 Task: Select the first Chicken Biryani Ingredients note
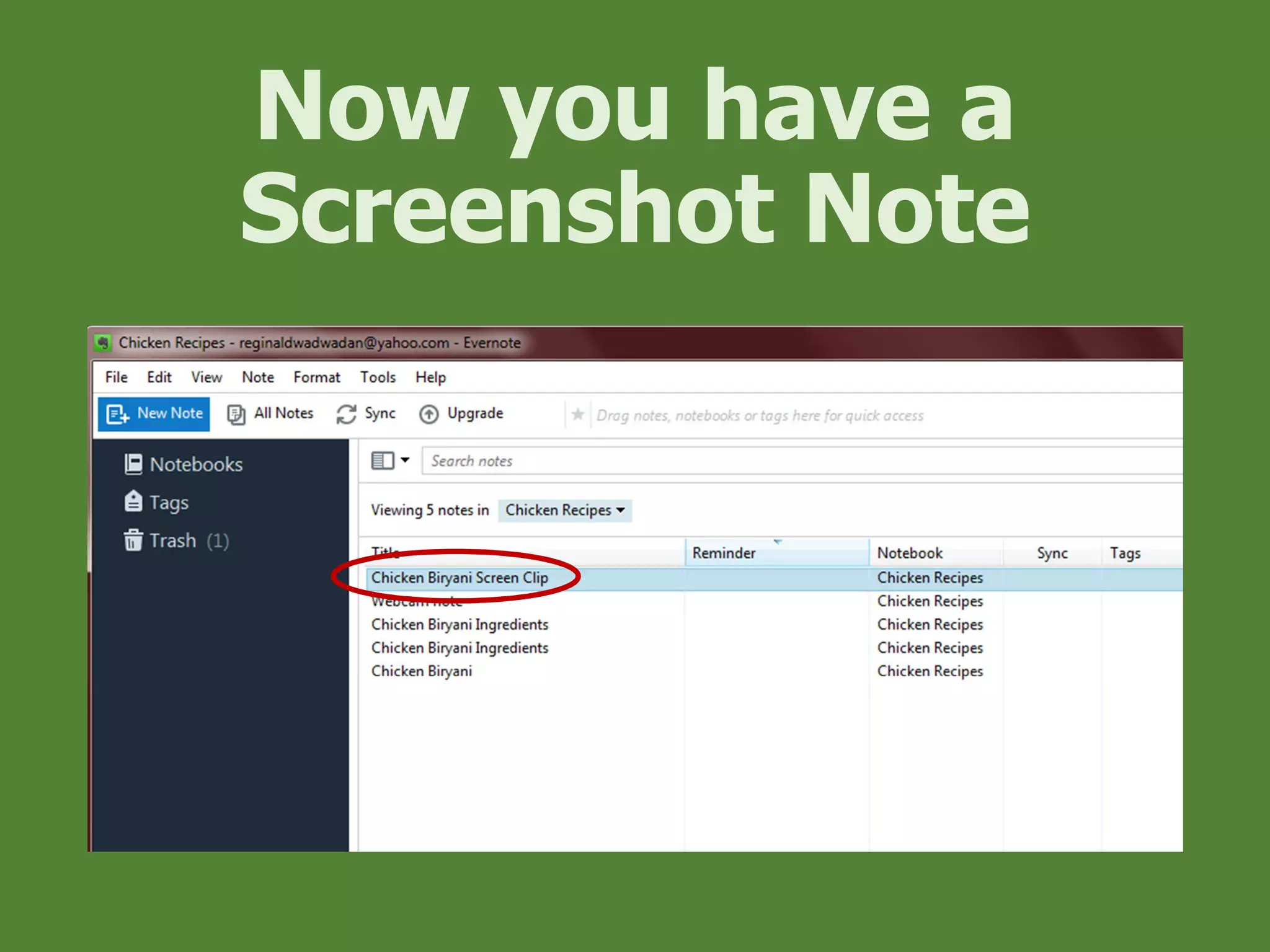[460, 624]
